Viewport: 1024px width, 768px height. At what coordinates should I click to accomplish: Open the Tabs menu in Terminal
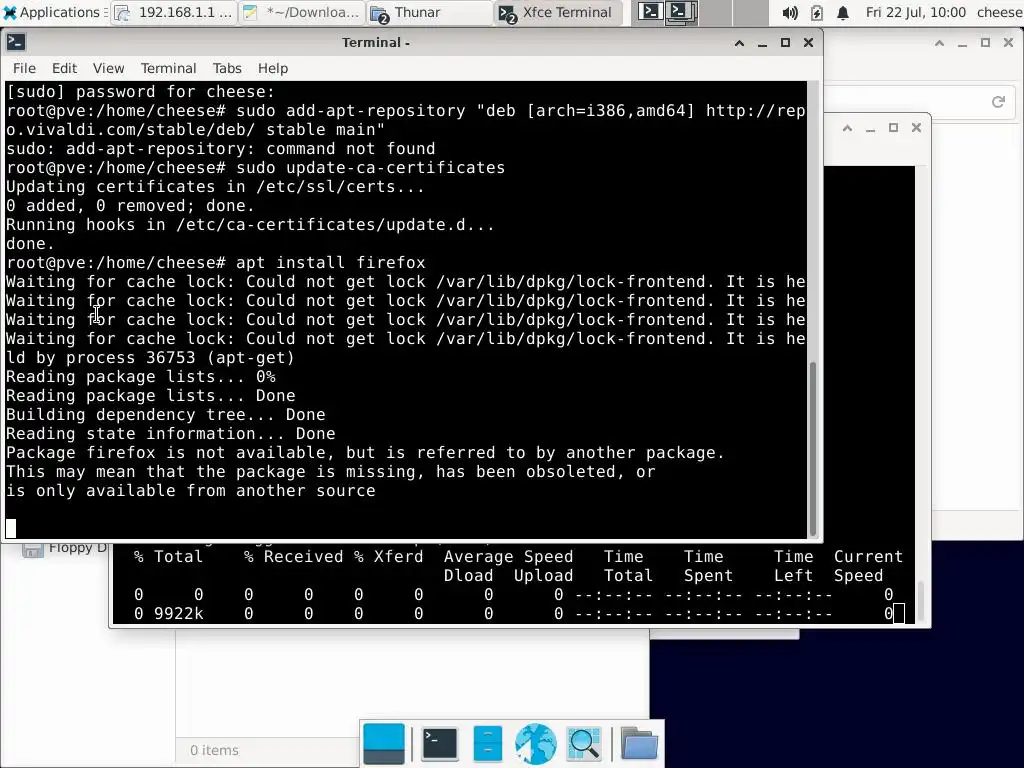[227, 69]
